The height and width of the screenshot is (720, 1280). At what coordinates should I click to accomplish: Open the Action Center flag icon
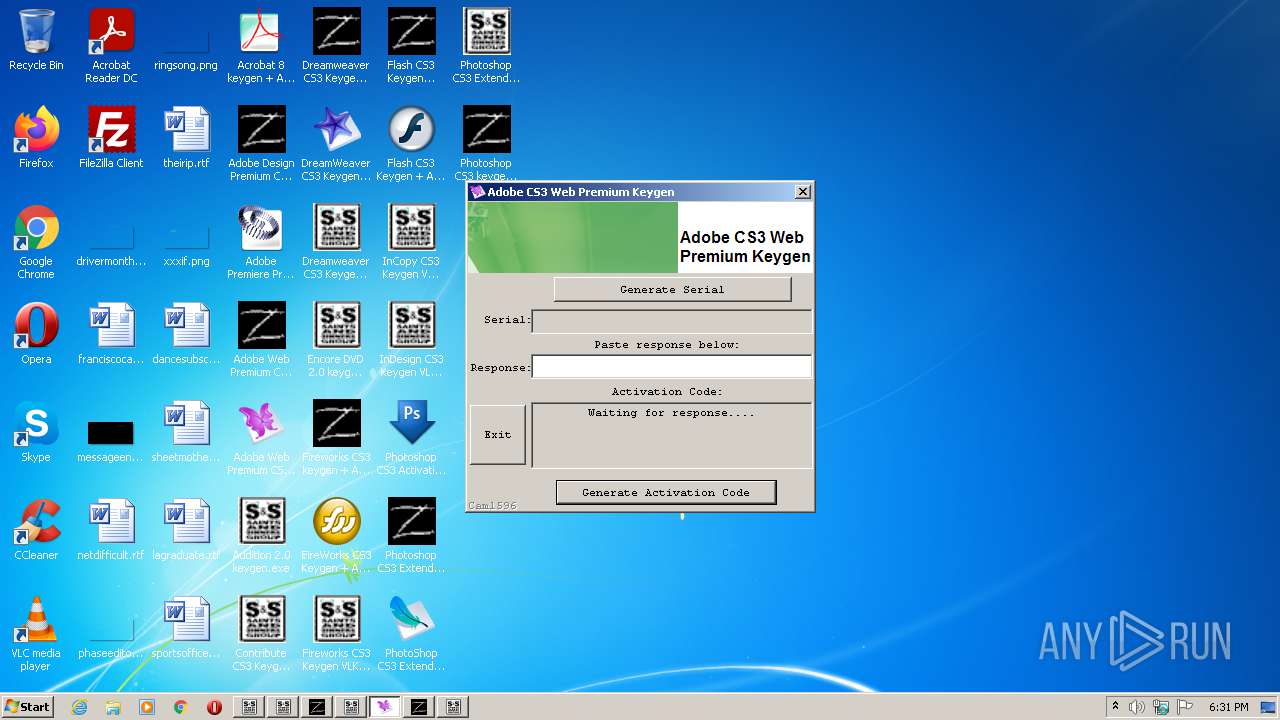tap(1185, 707)
